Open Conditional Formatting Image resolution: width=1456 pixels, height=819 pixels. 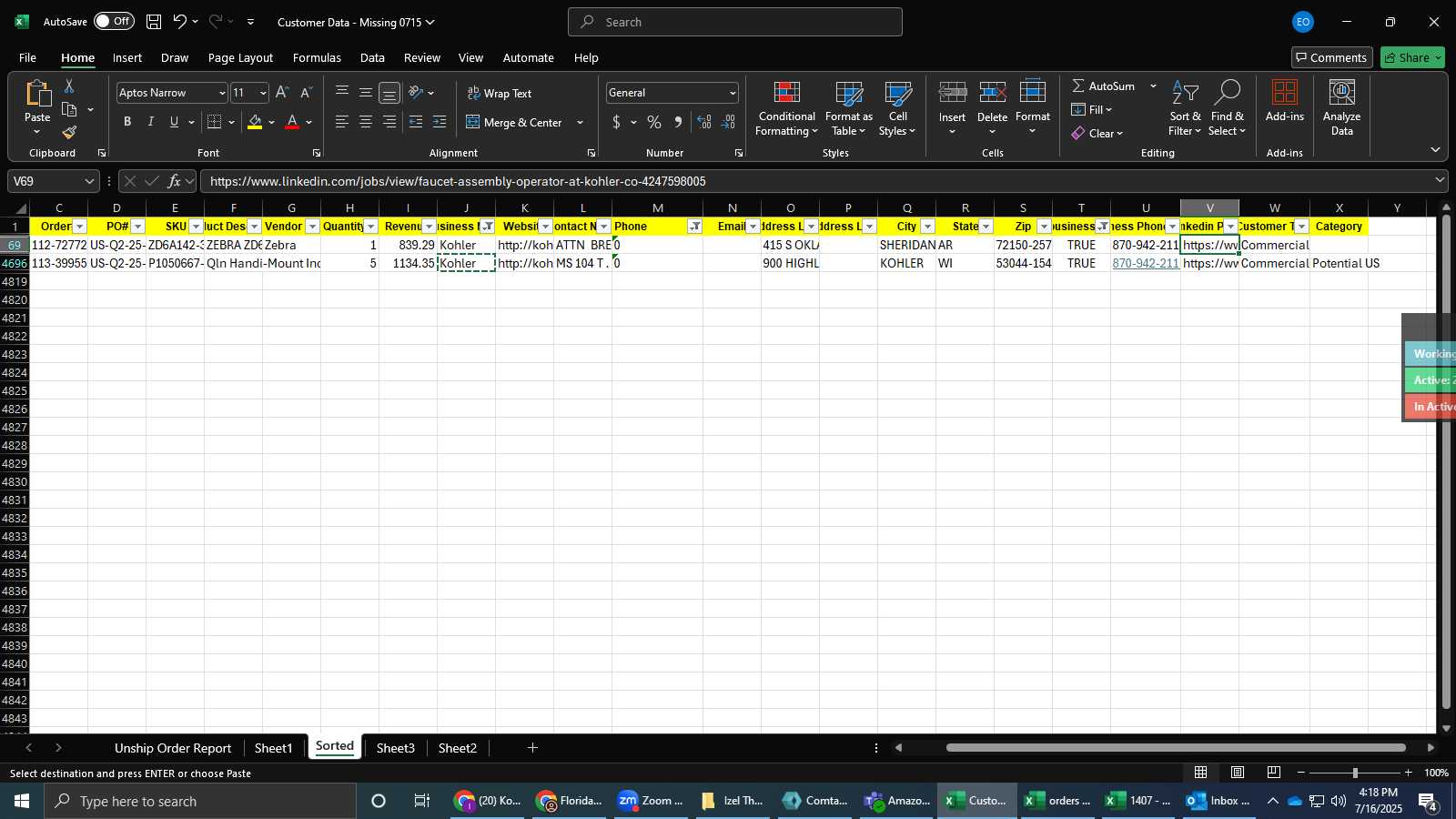[x=786, y=109]
